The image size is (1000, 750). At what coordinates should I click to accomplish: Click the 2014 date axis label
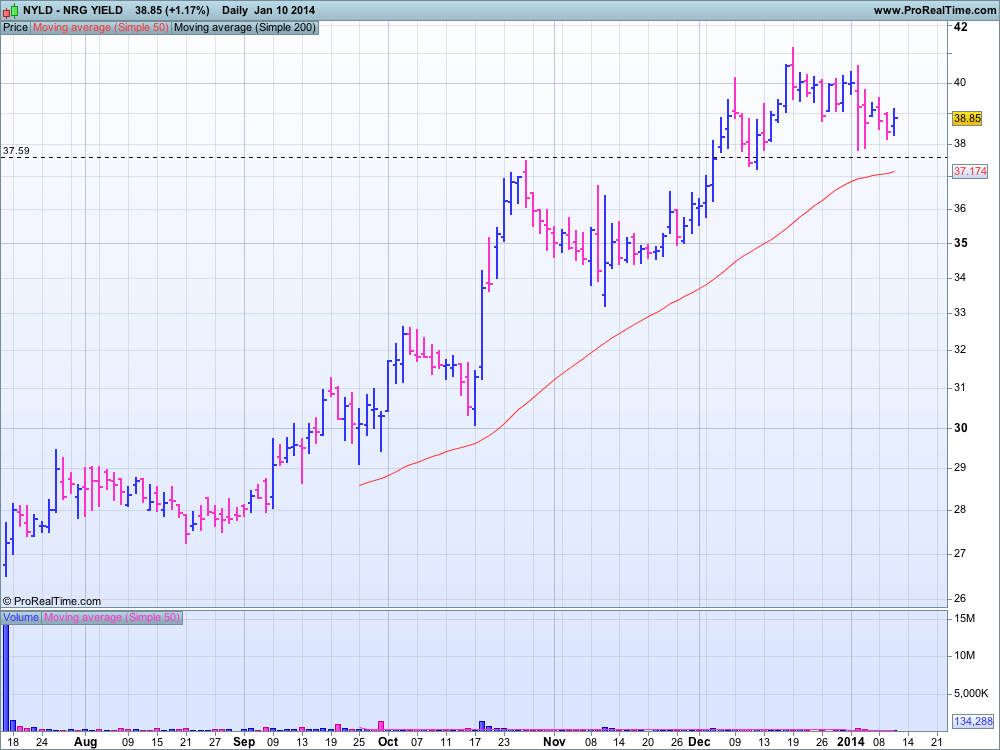click(851, 742)
